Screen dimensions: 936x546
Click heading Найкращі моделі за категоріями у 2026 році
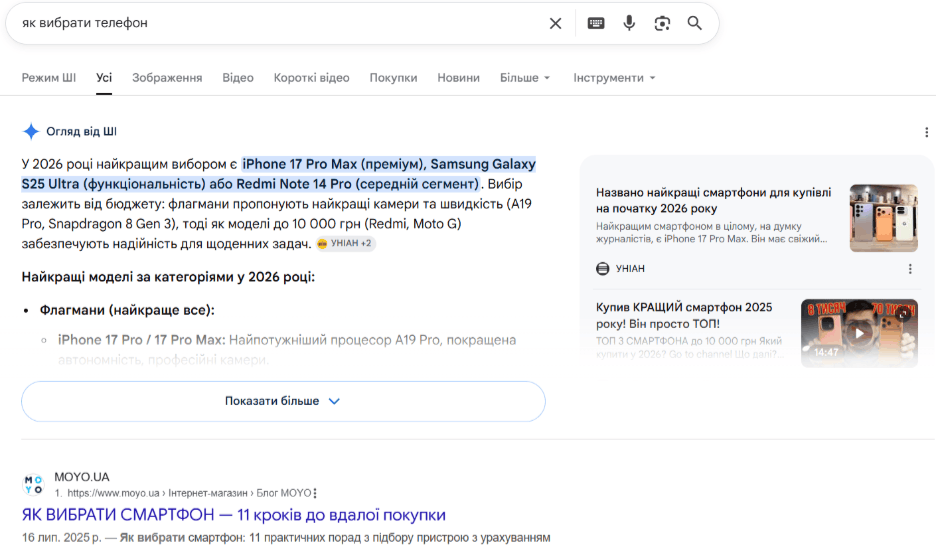[168, 277]
